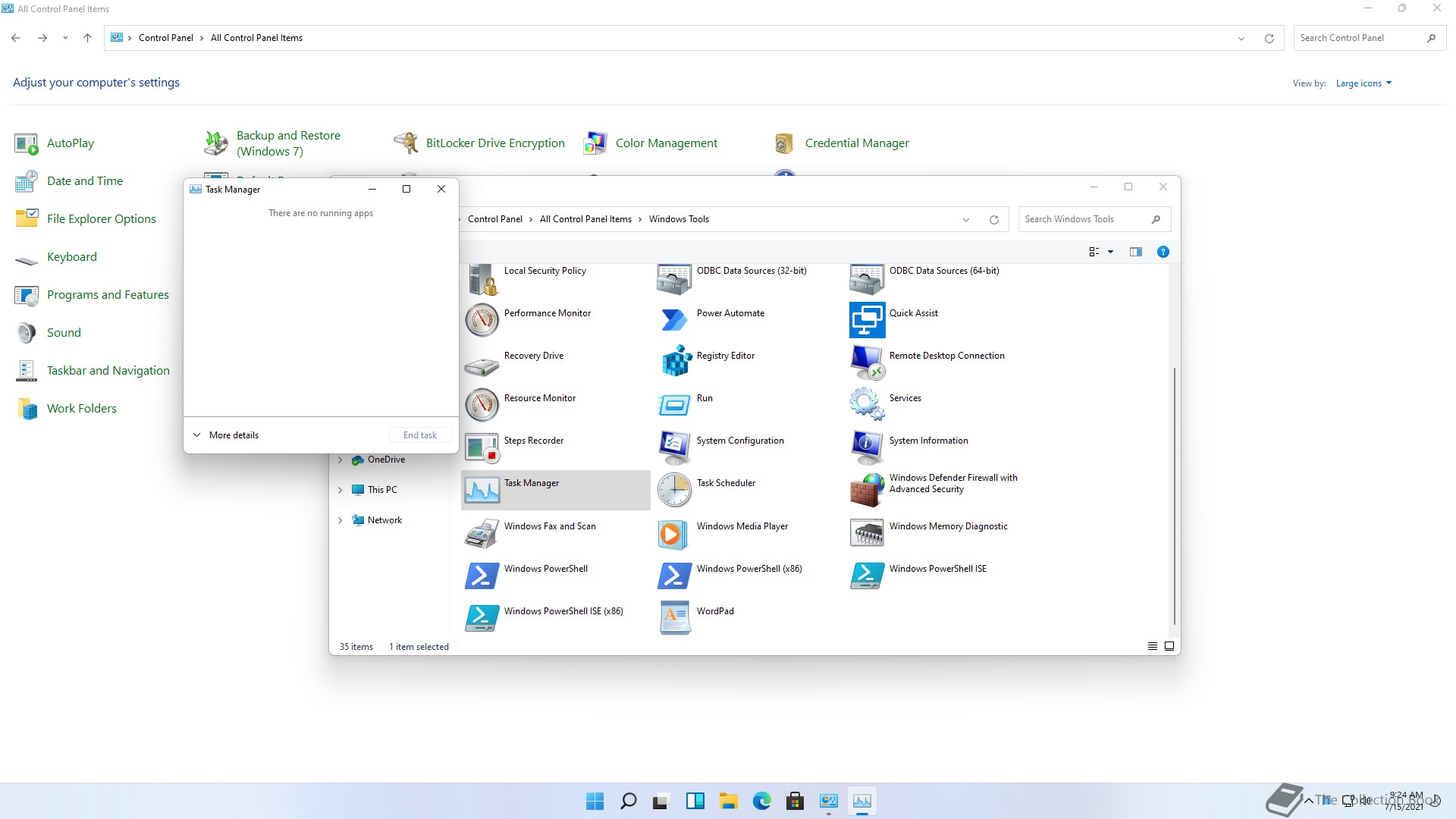Switch to details view in status bar

(1152, 646)
